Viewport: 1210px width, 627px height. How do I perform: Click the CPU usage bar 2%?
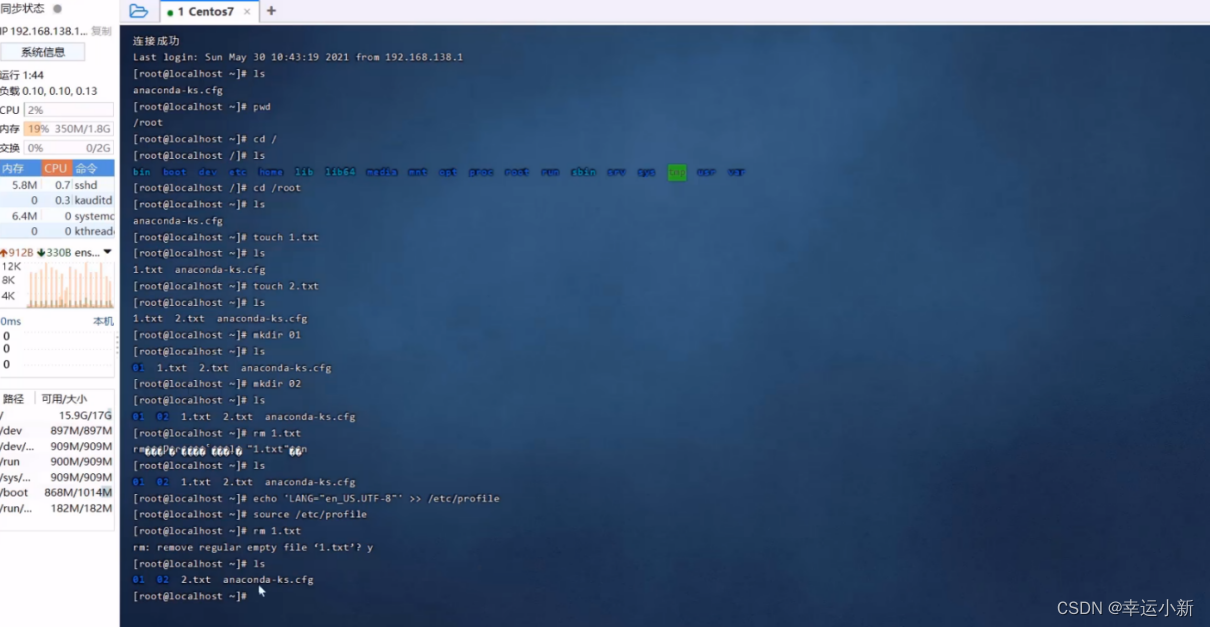tap(68, 110)
